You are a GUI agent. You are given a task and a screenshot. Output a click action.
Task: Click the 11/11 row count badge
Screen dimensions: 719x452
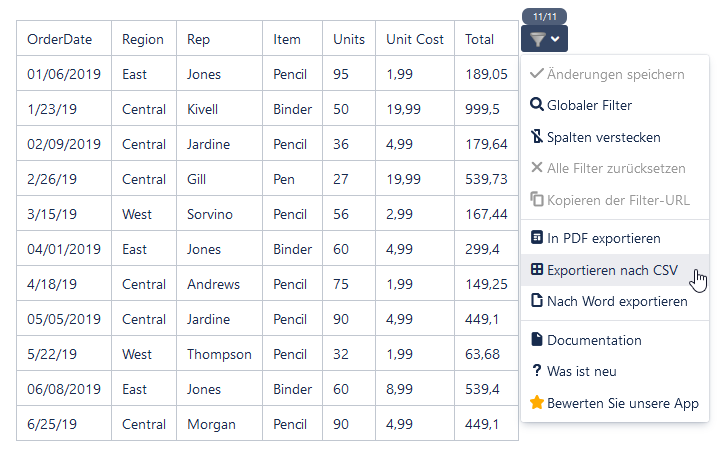click(545, 17)
